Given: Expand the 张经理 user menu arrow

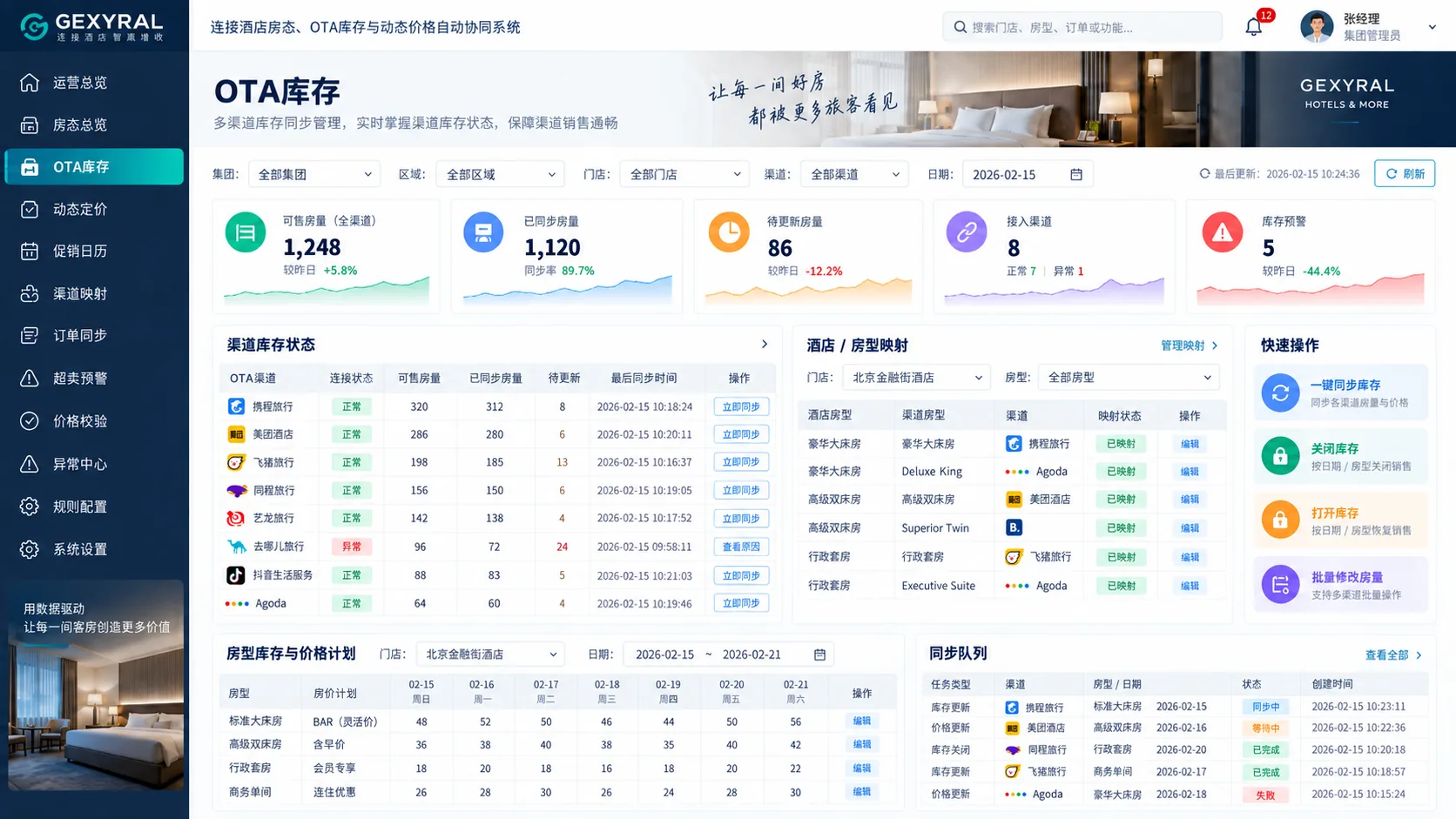Looking at the screenshot, I should pyautogui.click(x=1432, y=27).
